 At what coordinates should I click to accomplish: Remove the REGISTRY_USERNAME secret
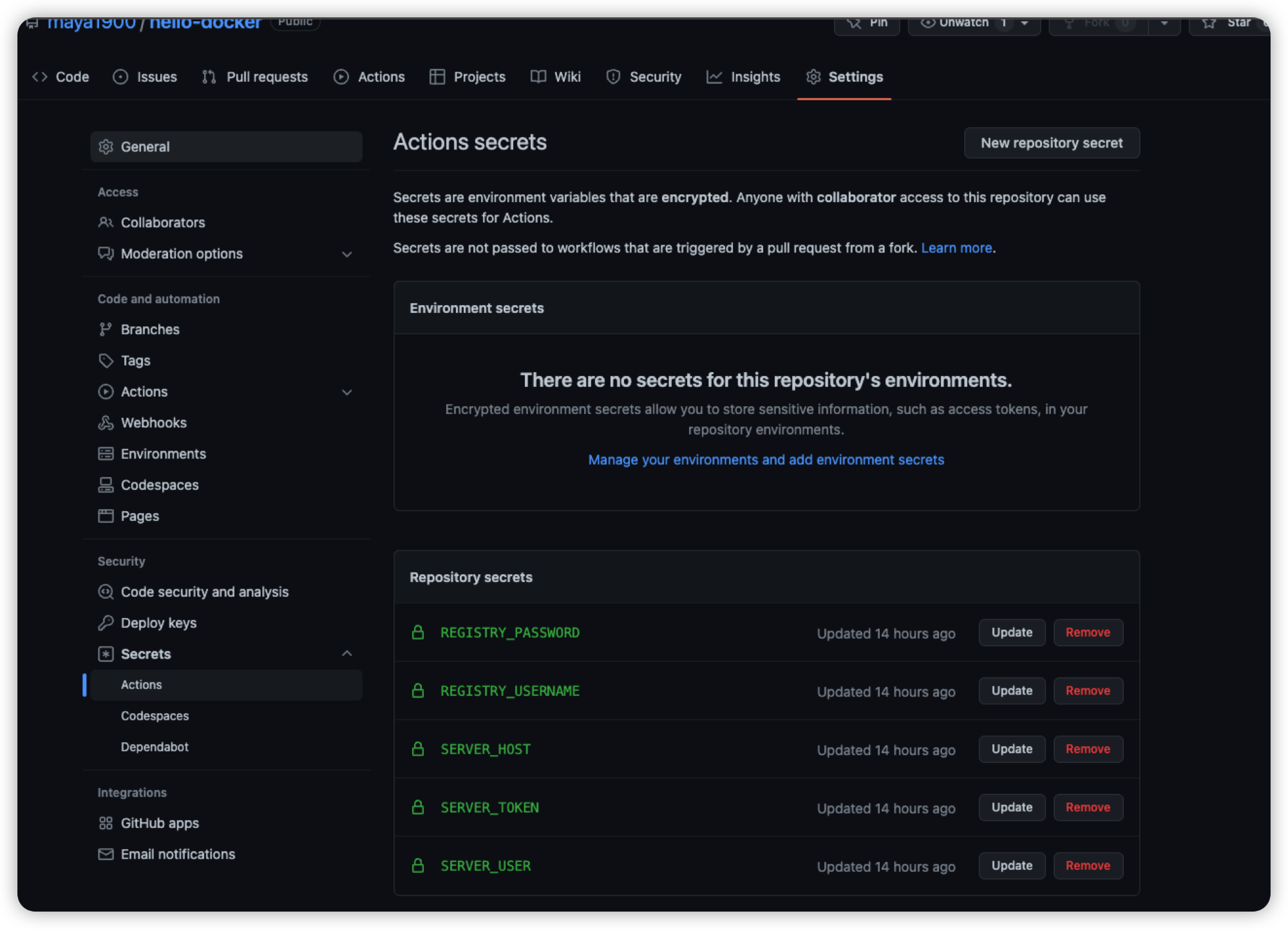click(1088, 691)
